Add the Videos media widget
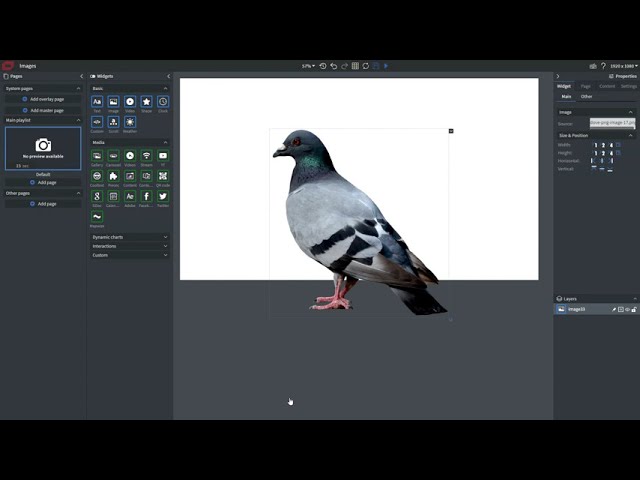 click(x=130, y=156)
